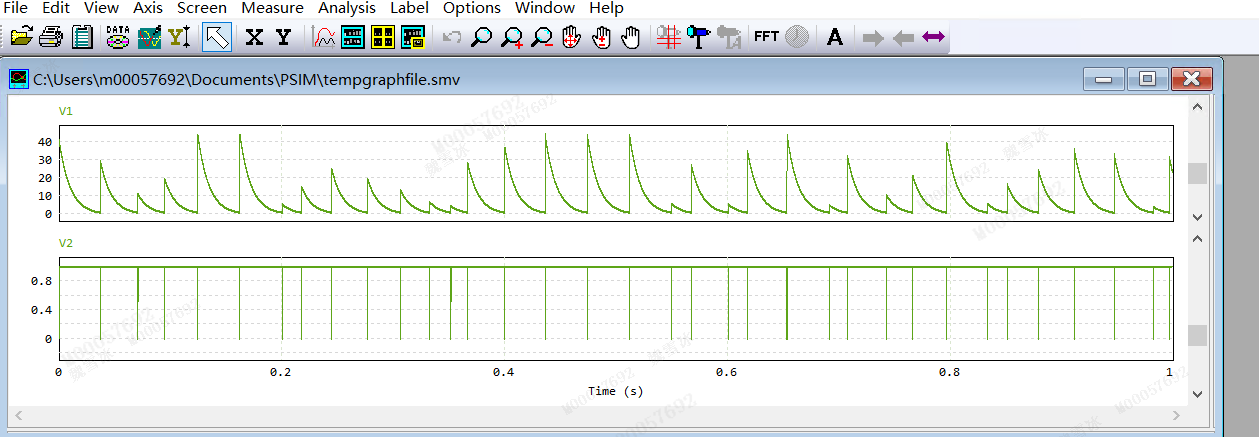1259x437 pixels.
Task: Open the Screen menu
Action: [x=202, y=8]
